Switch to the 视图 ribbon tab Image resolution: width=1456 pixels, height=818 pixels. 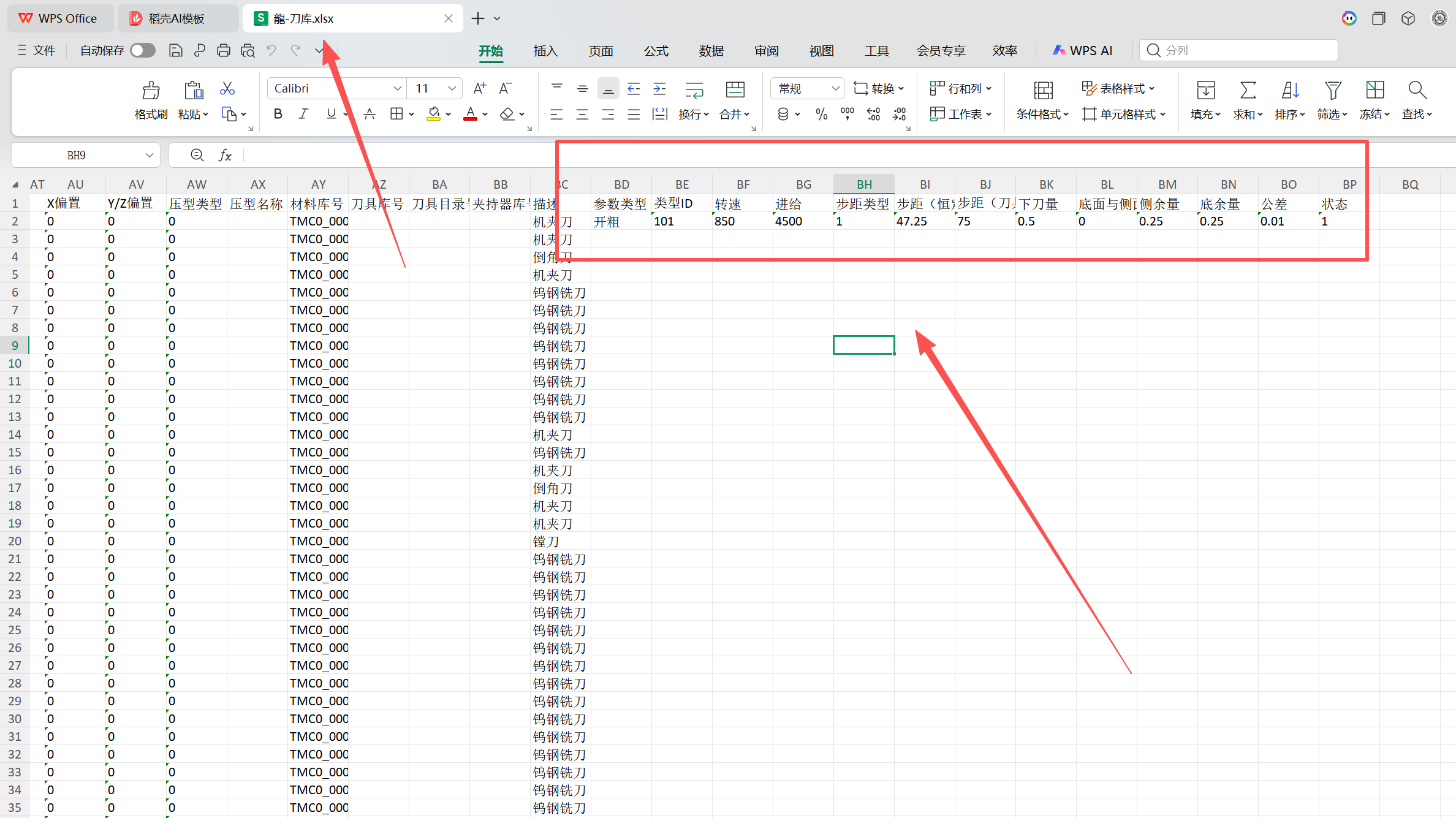821,51
